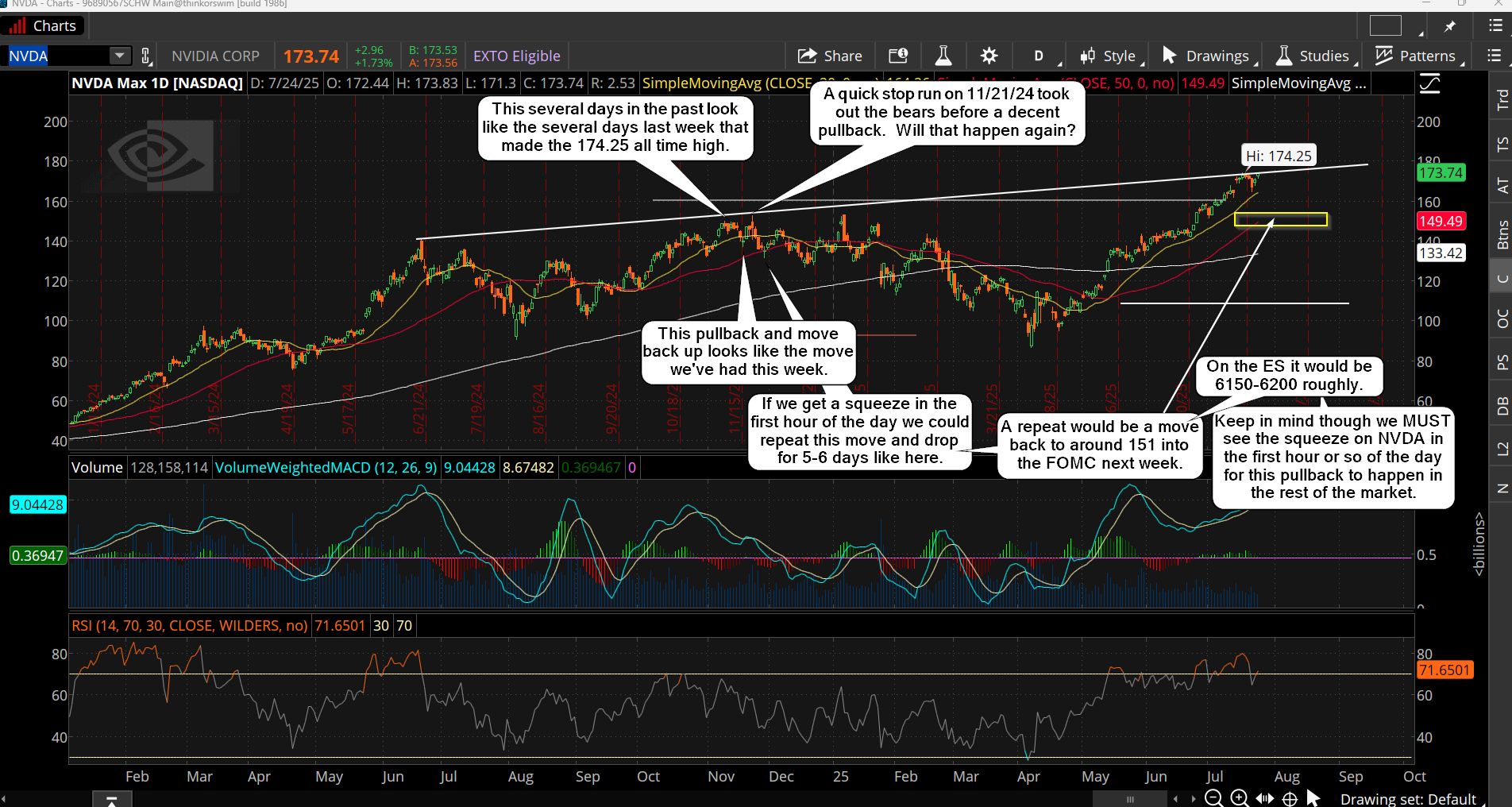This screenshot has width=1512, height=807.
Task: Click the pin window icon
Action: [1450, 26]
